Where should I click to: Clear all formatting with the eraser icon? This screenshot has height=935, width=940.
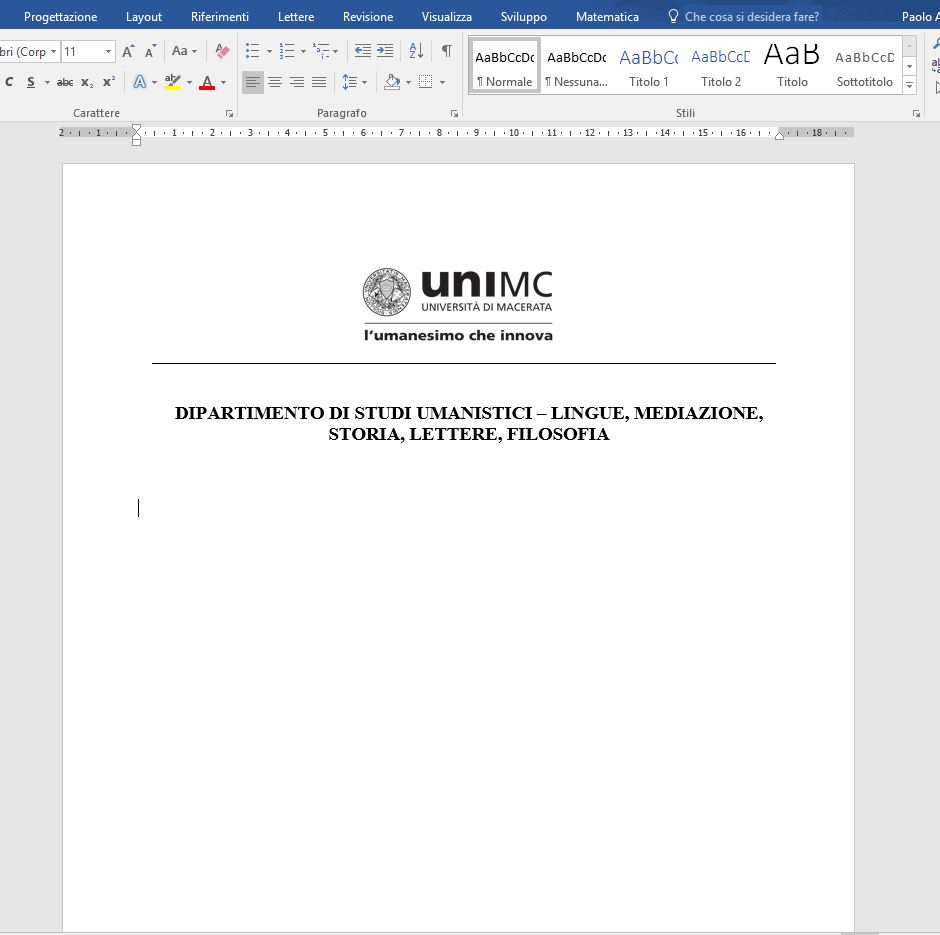(222, 52)
